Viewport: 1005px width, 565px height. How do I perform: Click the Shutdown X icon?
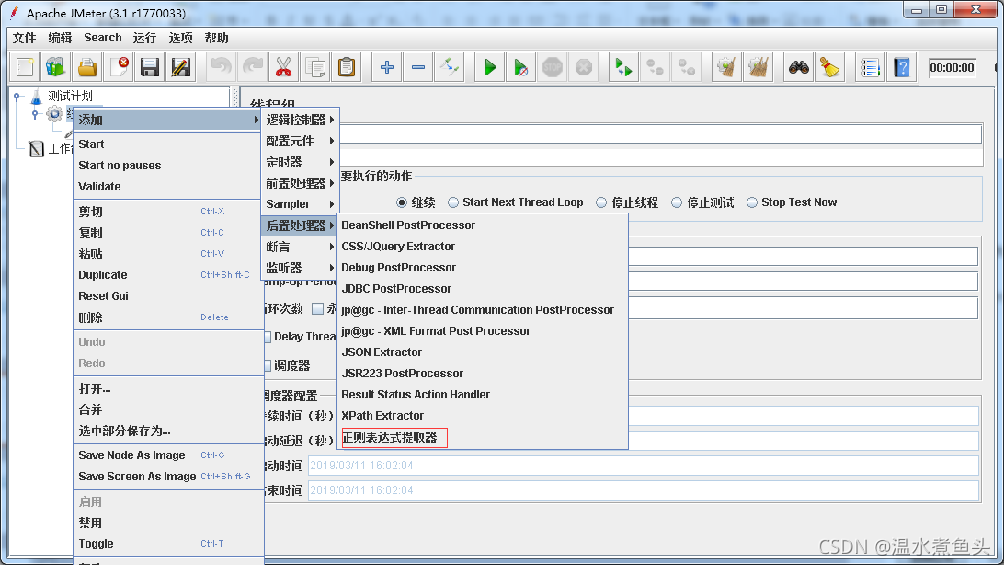(584, 67)
